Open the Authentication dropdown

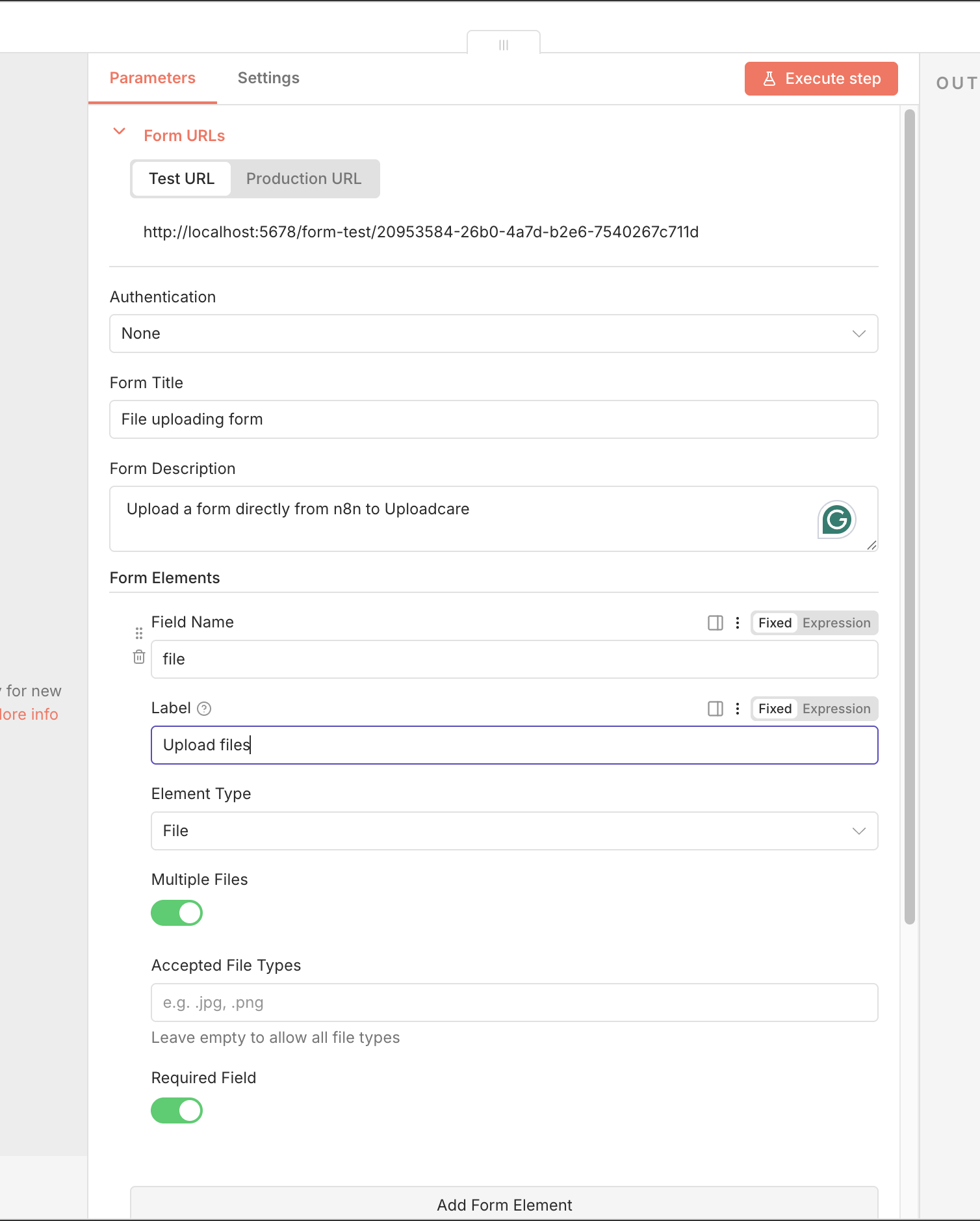tap(493, 334)
